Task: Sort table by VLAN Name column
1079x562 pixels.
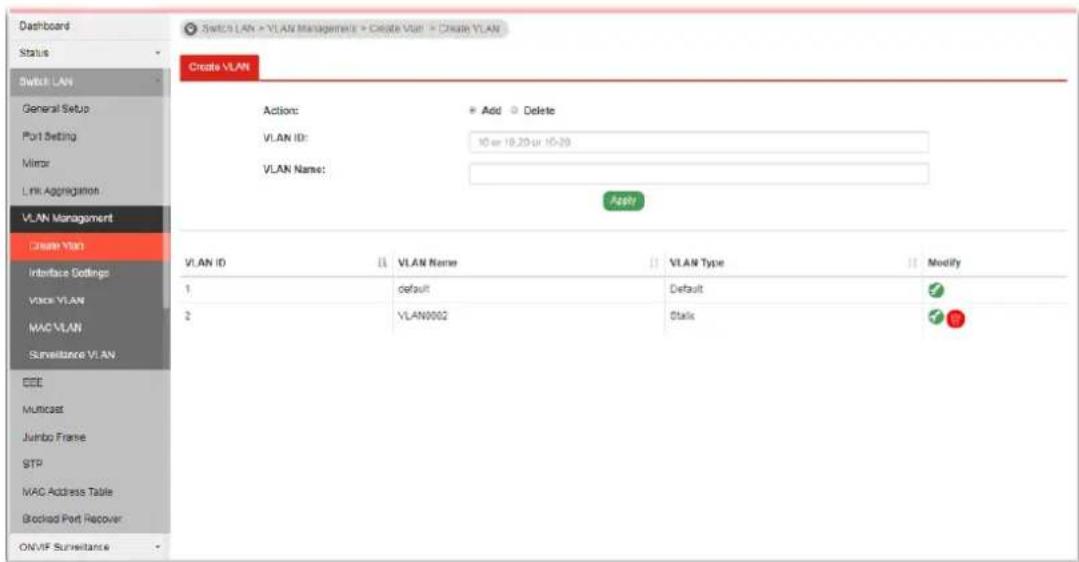Action: pyautogui.click(x=654, y=263)
